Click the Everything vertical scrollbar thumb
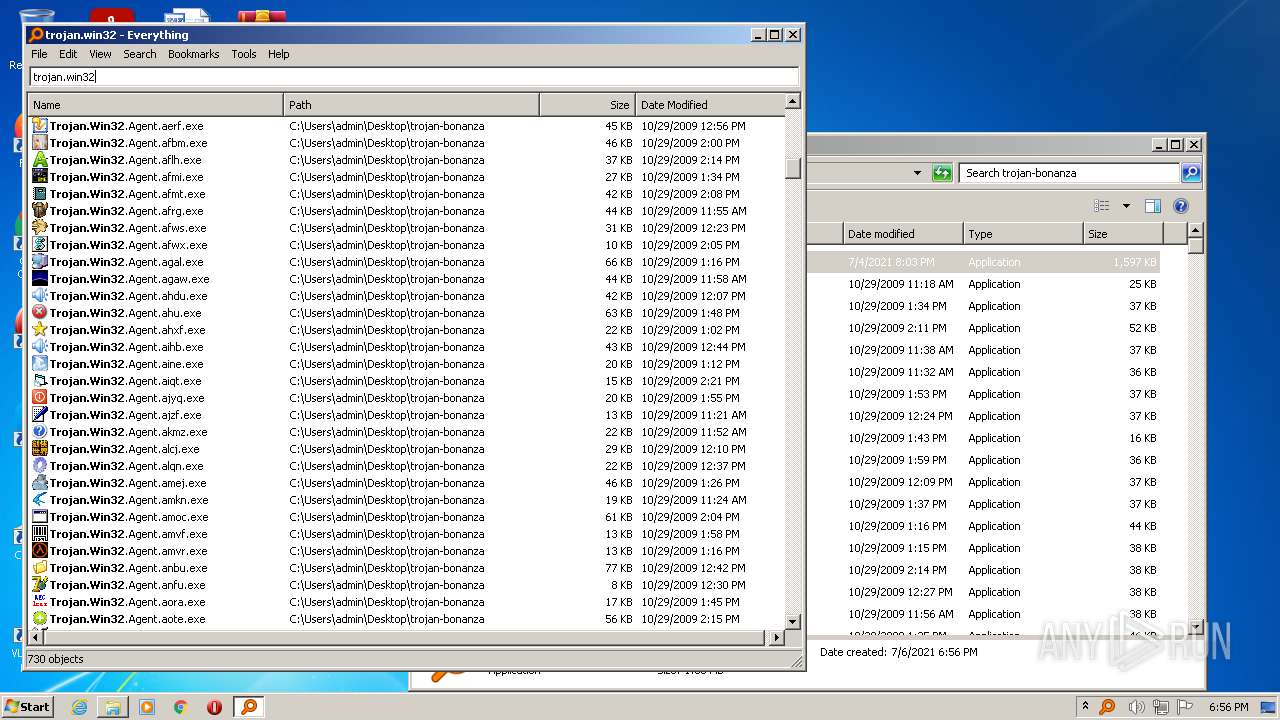1280x720 pixels. pos(793,168)
